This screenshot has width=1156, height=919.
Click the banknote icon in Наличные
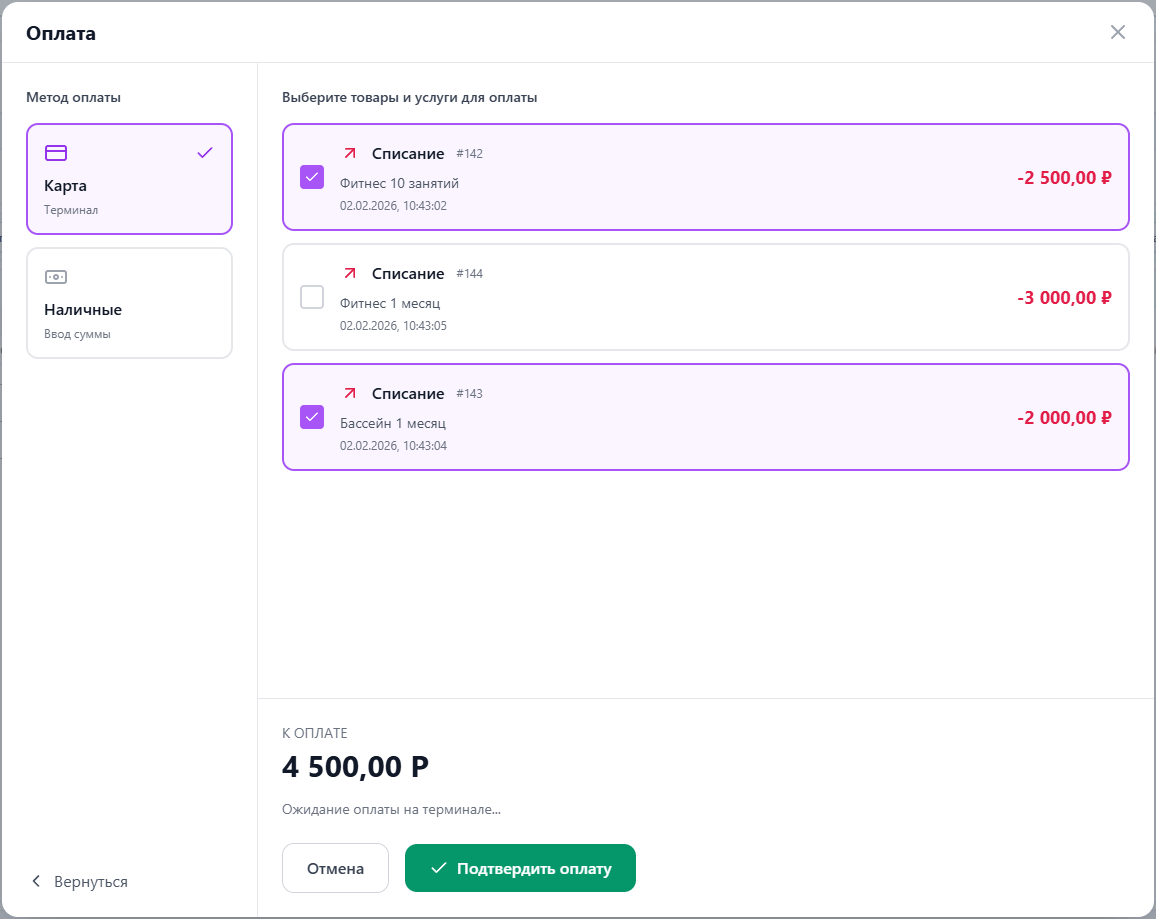click(56, 277)
